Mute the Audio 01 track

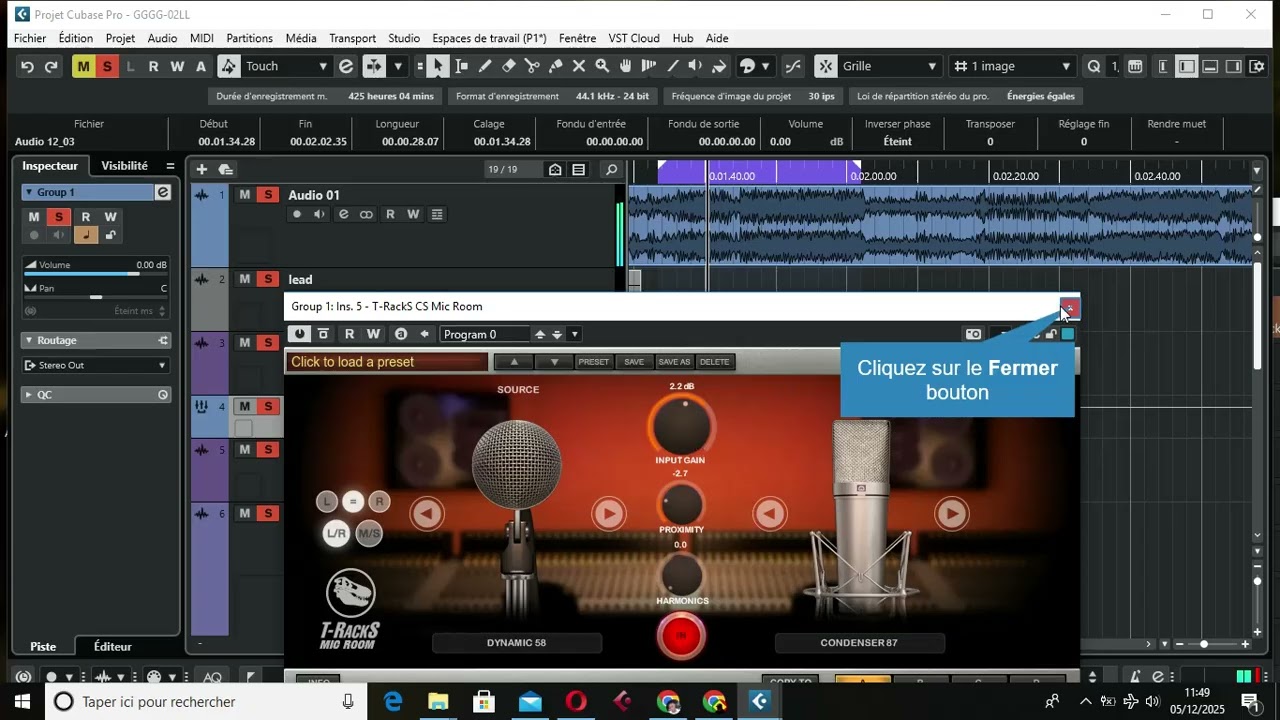click(245, 195)
